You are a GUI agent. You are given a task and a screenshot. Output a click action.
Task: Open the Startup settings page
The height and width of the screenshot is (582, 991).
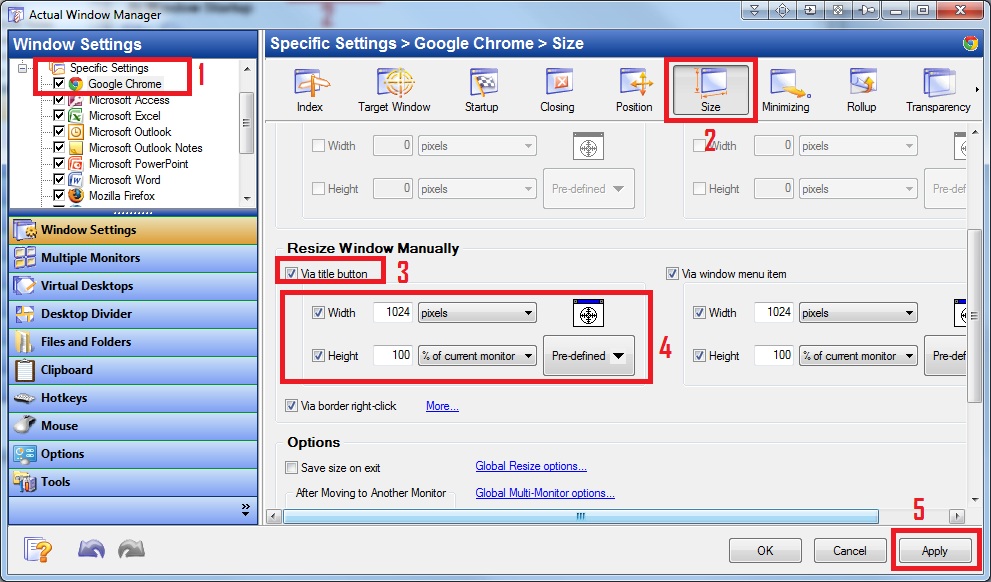482,91
